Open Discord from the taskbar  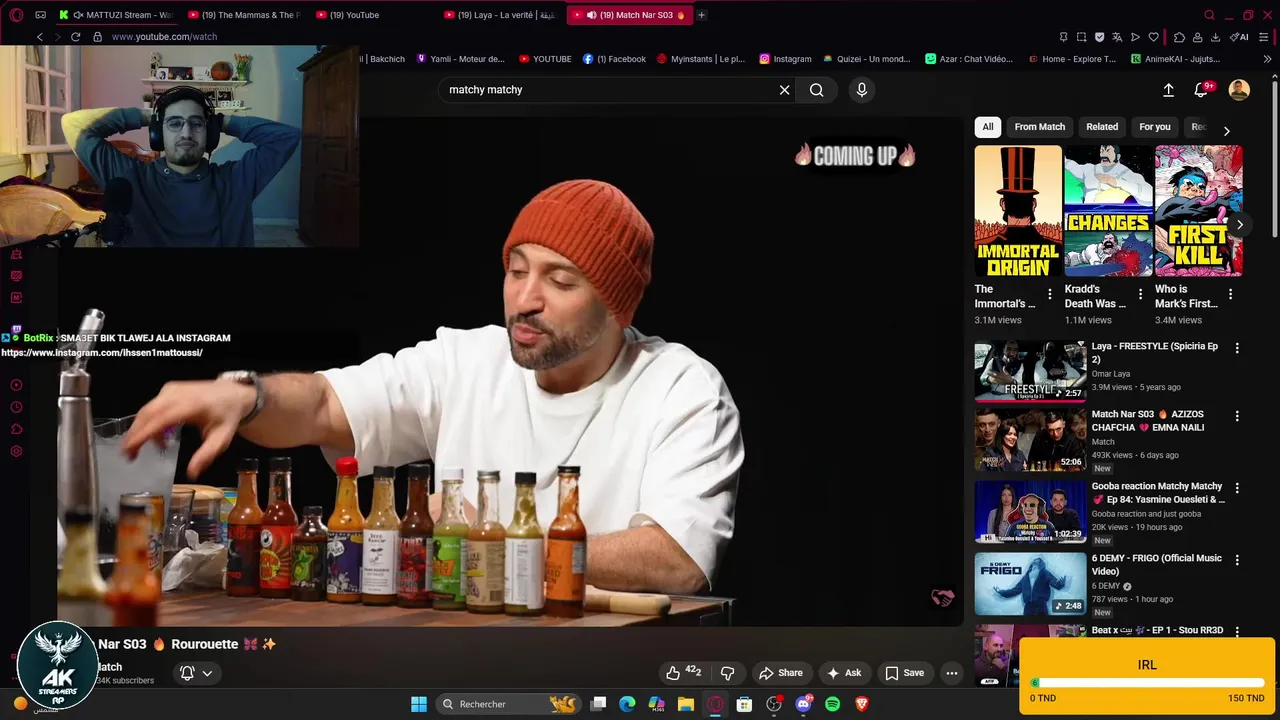(x=803, y=704)
